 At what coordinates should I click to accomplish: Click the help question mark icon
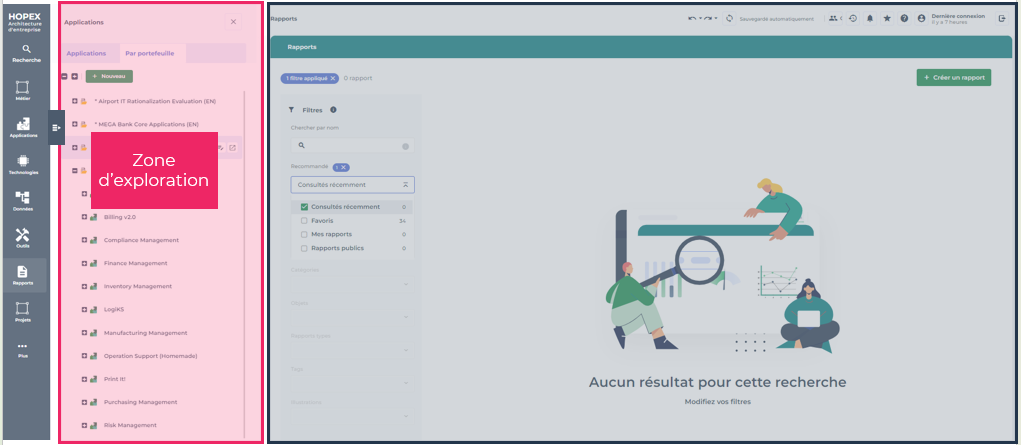[904, 18]
